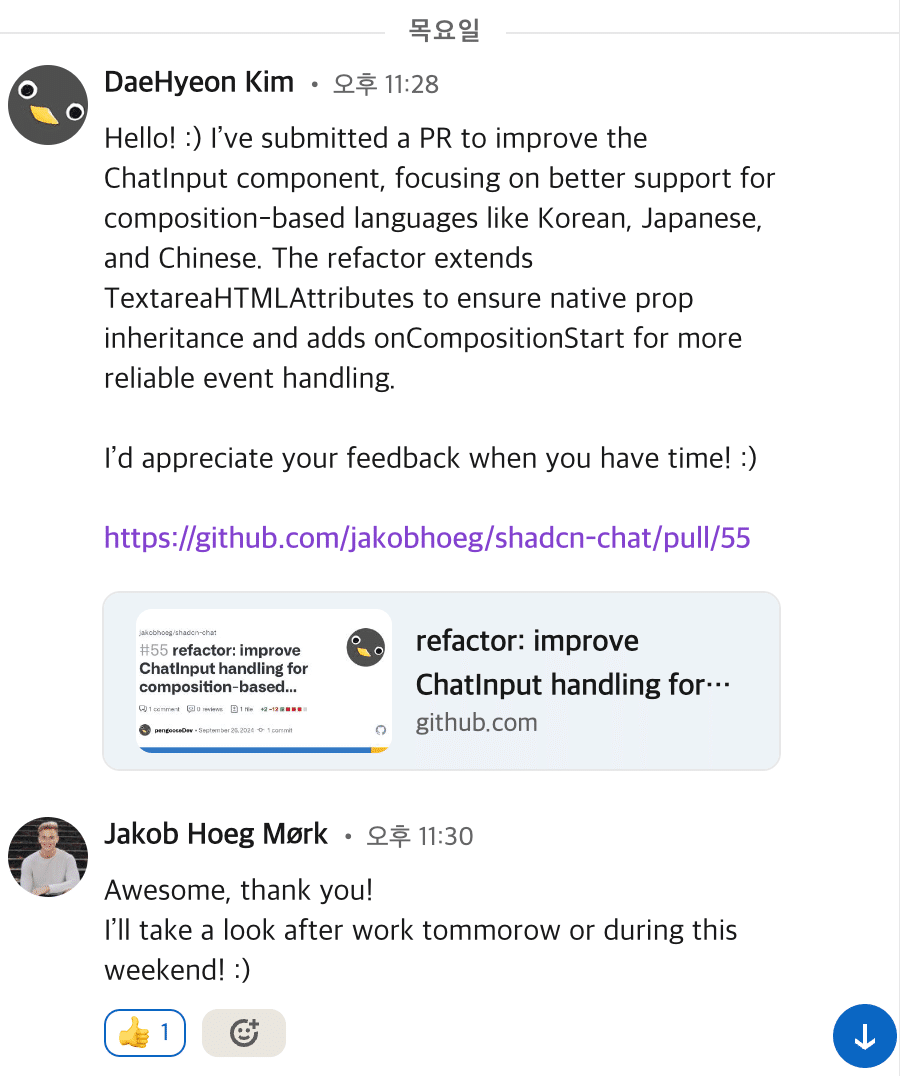Click the 오후 11:28 message timestamp
Screen dimensions: 900x1076
click(386, 84)
